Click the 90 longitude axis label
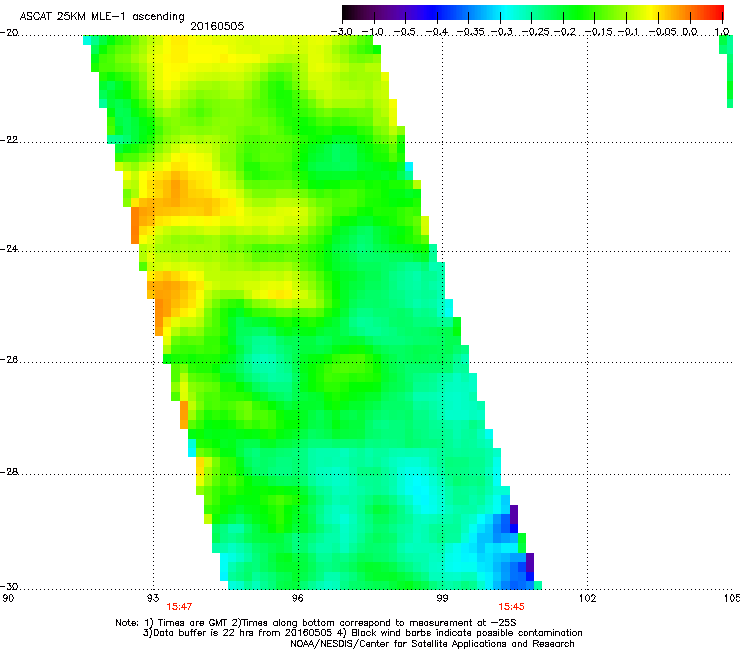740x650 pixels. click(x=8, y=598)
